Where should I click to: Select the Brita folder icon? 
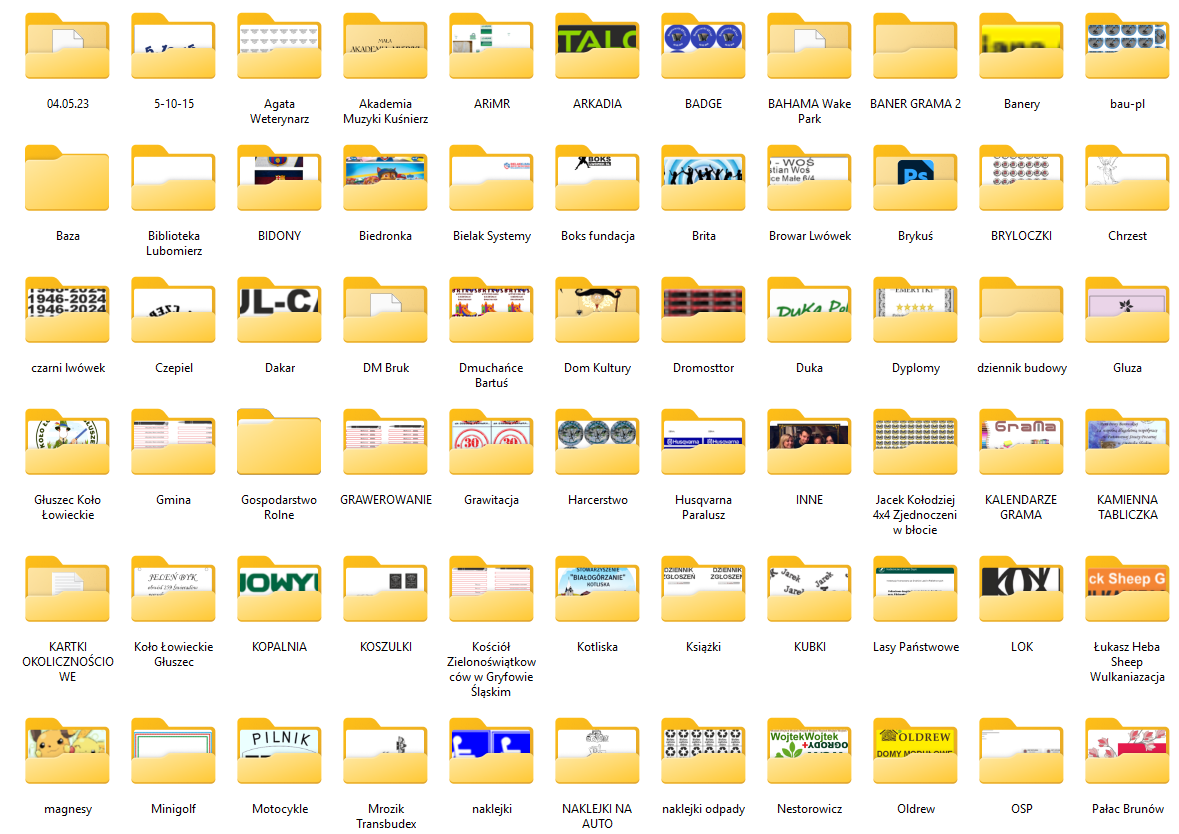click(703, 178)
